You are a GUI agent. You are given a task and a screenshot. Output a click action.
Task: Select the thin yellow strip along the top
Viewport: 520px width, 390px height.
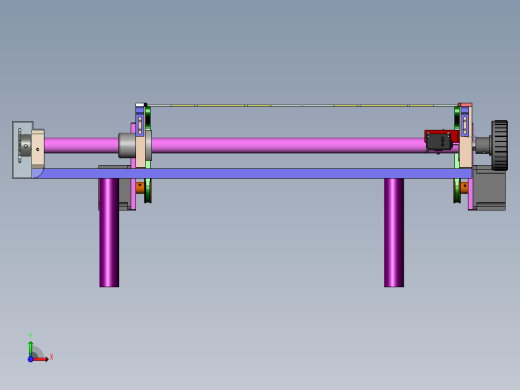pyautogui.click(x=302, y=106)
